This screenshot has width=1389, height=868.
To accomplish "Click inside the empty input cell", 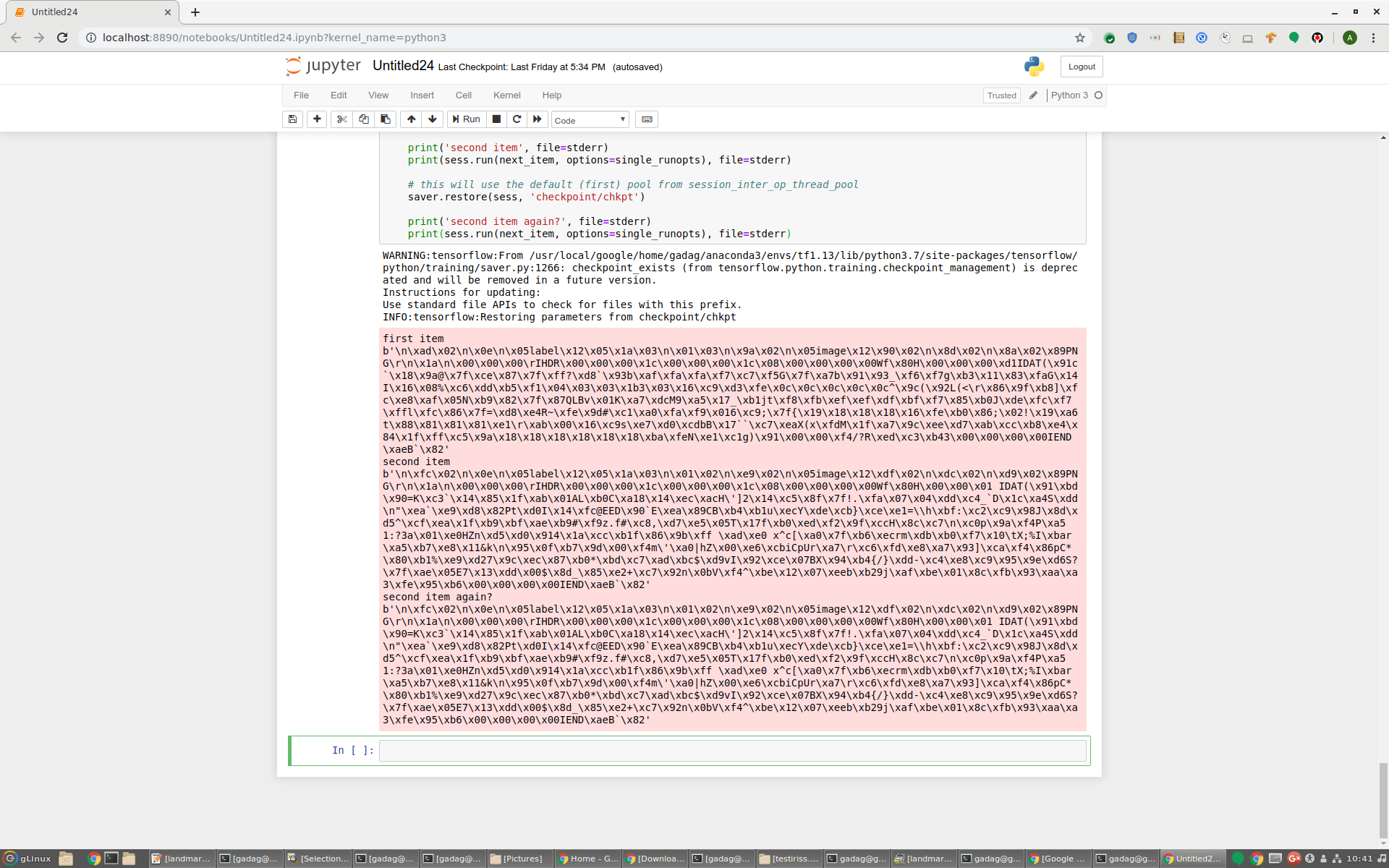I will coord(731,751).
